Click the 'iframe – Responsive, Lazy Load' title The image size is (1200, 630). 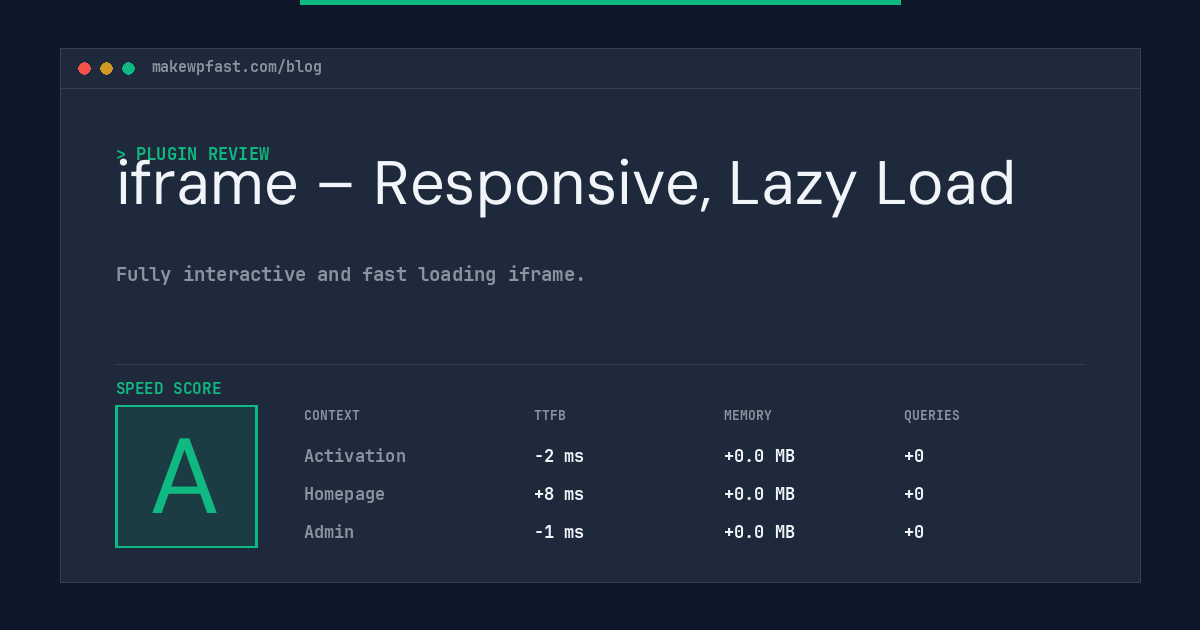point(566,185)
